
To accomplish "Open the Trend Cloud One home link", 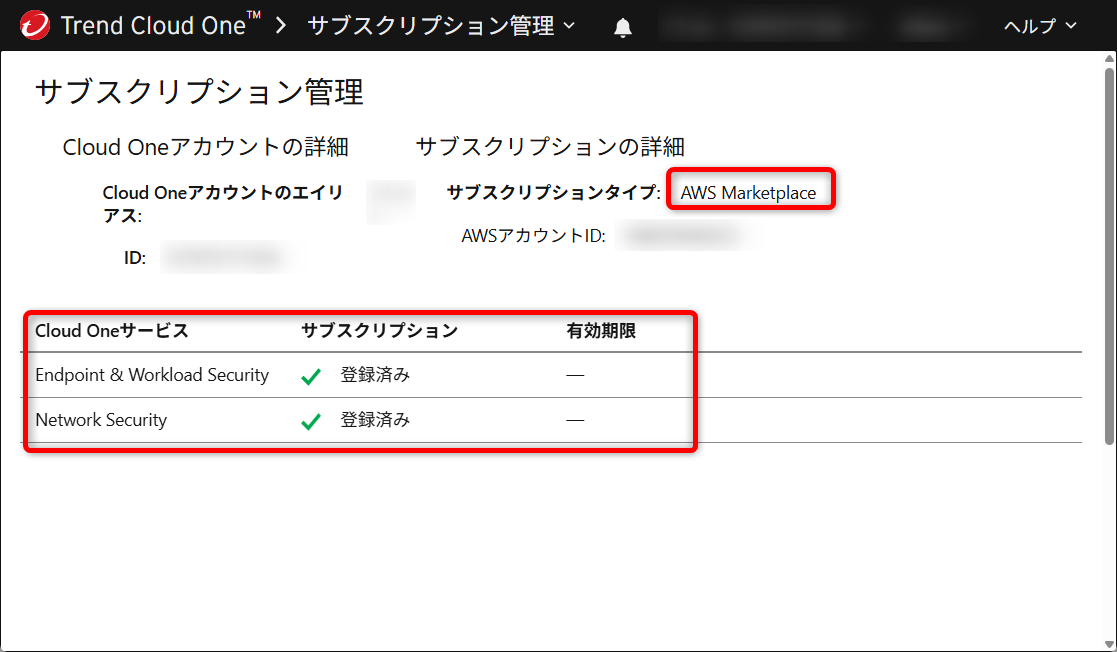I will 161,25.
